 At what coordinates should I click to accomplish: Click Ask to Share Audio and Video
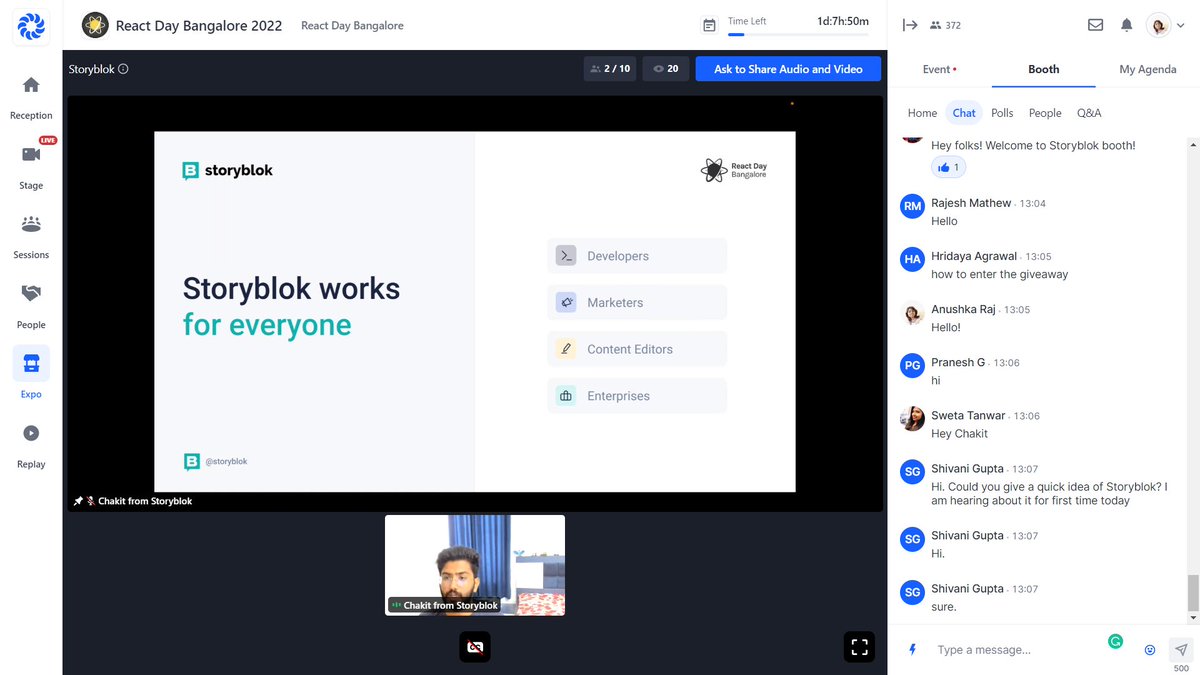788,69
